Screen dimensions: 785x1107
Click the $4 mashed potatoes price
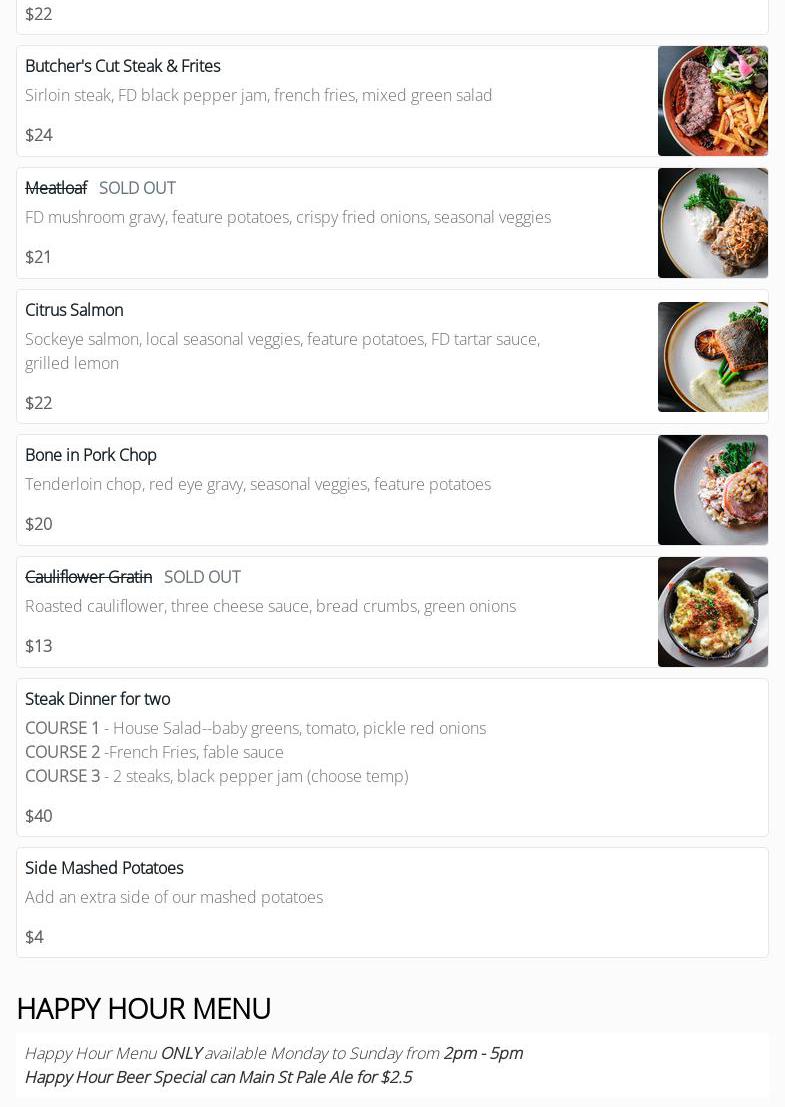(x=34, y=937)
